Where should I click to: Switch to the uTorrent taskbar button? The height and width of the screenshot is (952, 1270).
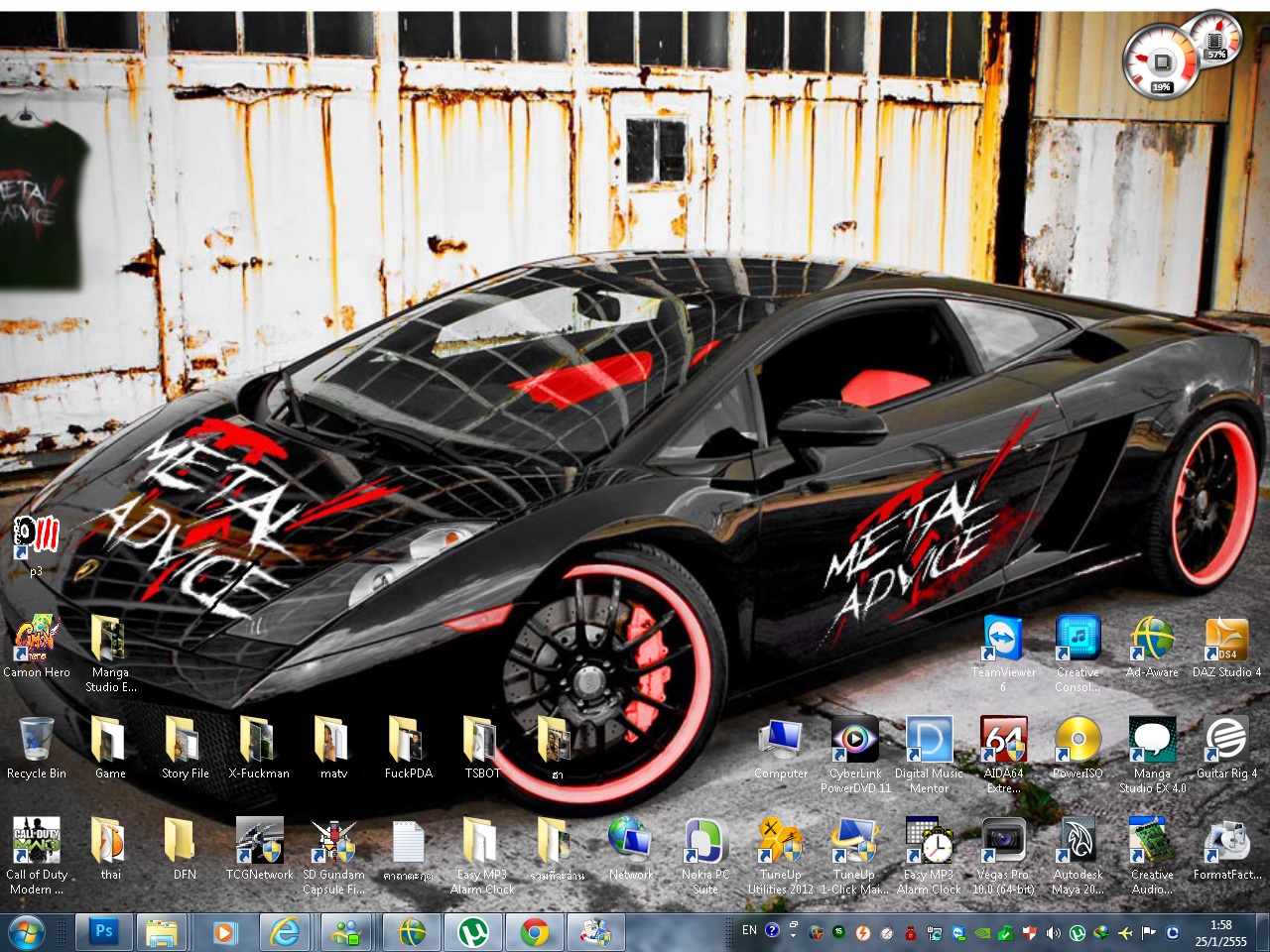coord(472,932)
